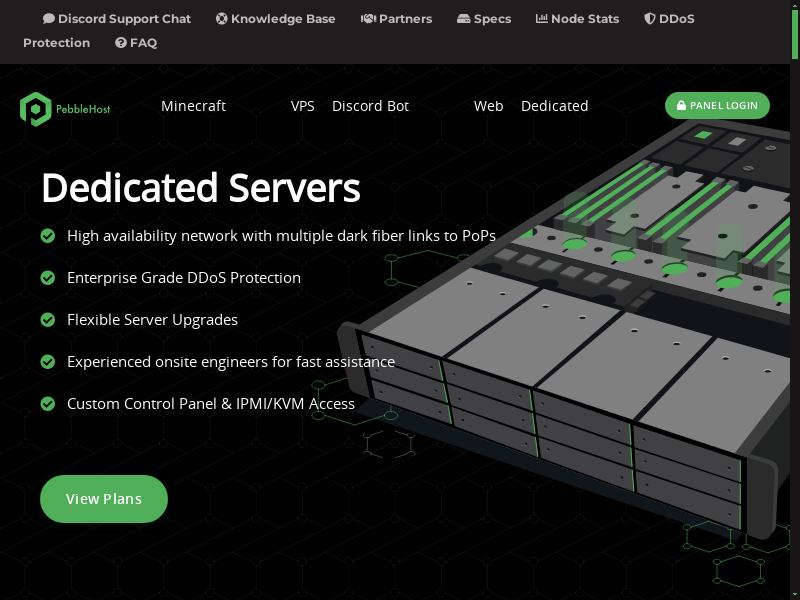Click the Partners handshake icon
This screenshot has height=600, width=800.
(368, 19)
